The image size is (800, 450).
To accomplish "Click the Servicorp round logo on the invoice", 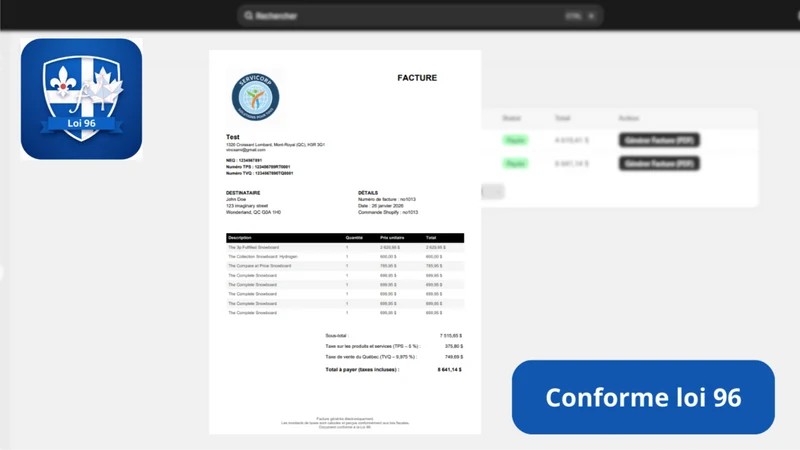I will pyautogui.click(x=255, y=97).
